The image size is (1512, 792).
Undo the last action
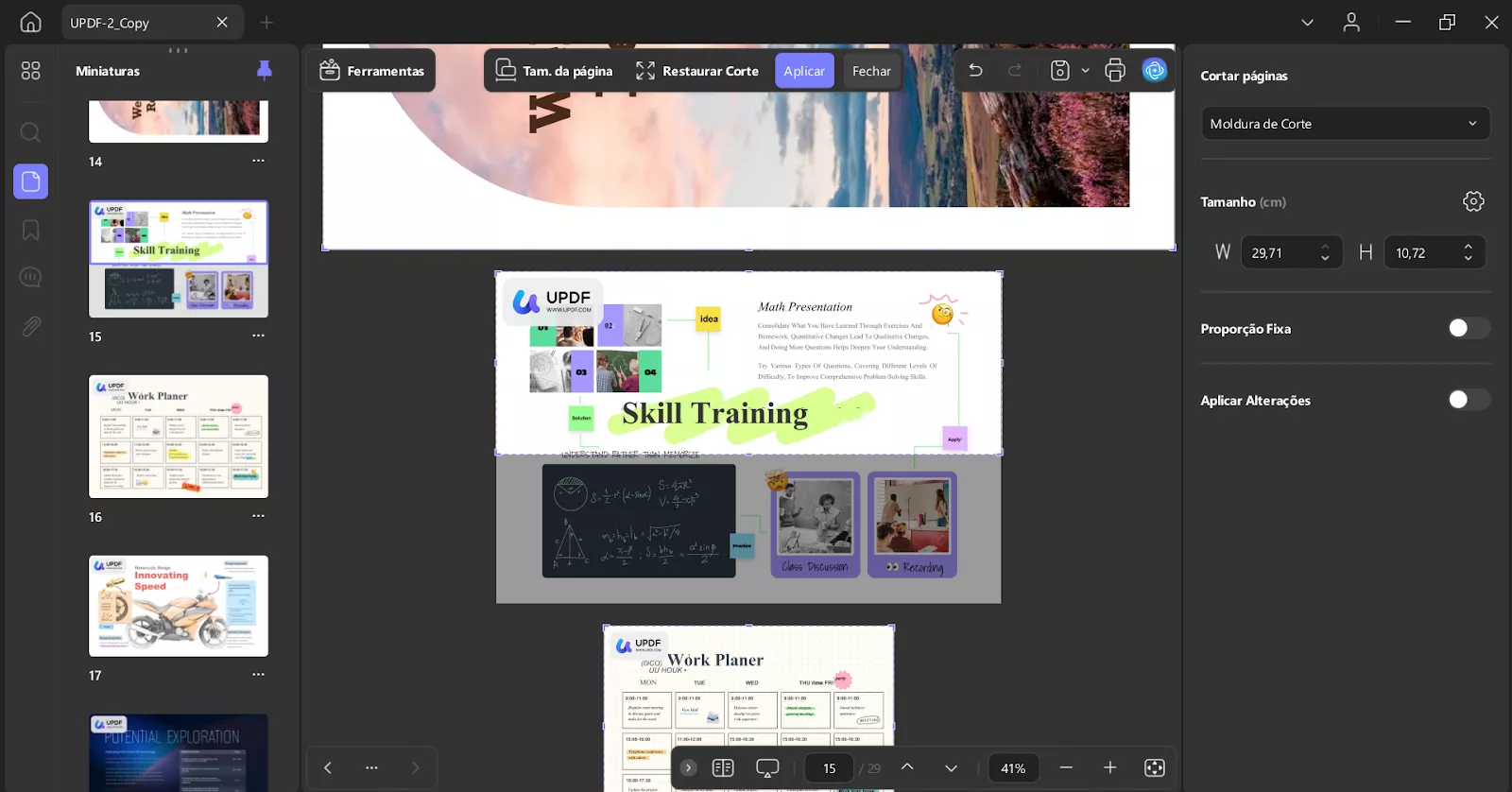pos(975,71)
